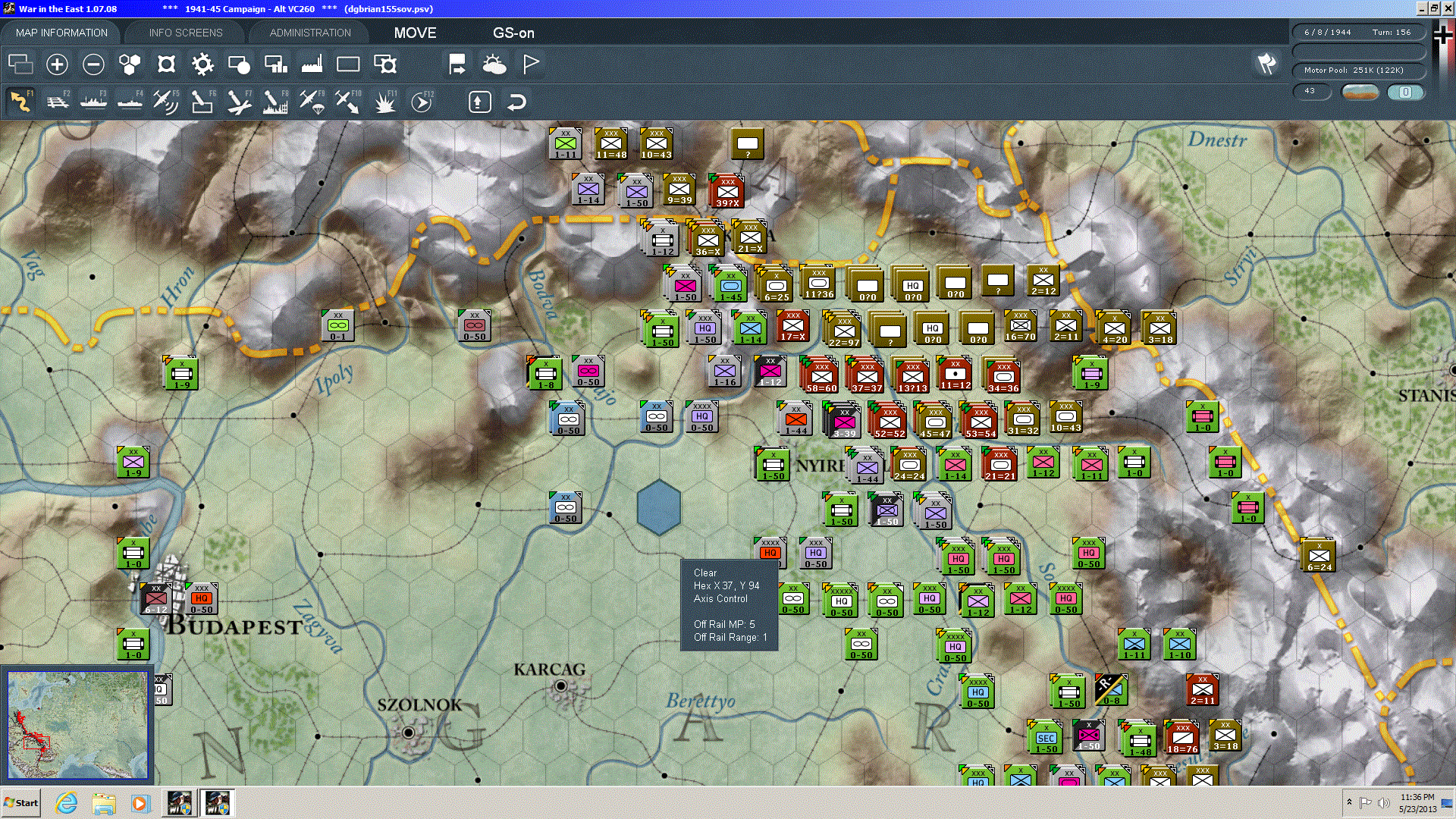Select the 18=76 red unit counter

point(1181,737)
